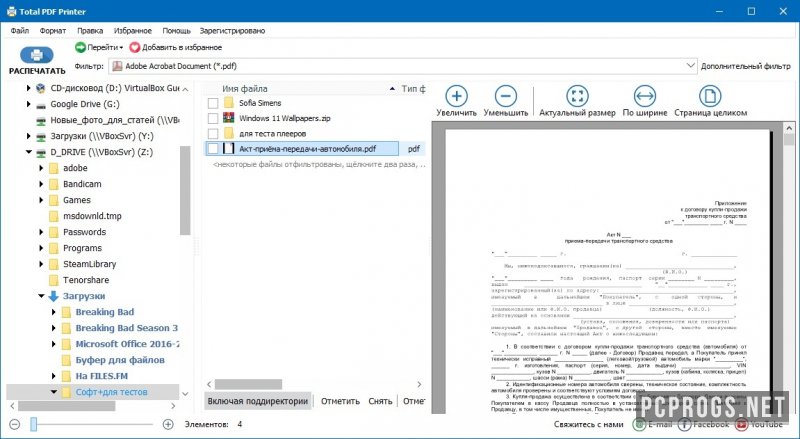
Task: Click the zoom slider at bottom left
Action: pos(33,424)
